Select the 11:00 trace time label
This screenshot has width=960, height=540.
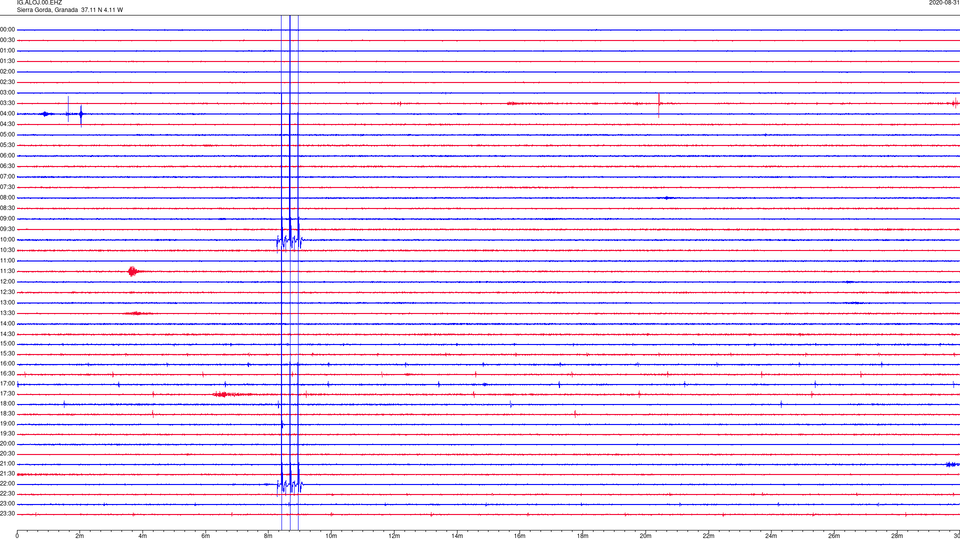click(x=7, y=260)
